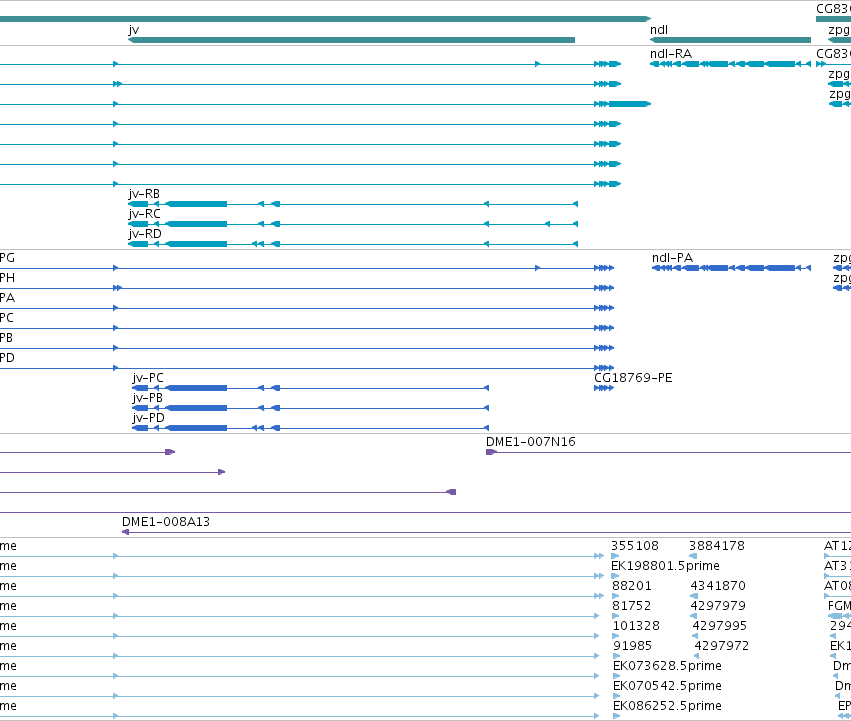Select EST entry 81752

click(x=632, y=606)
